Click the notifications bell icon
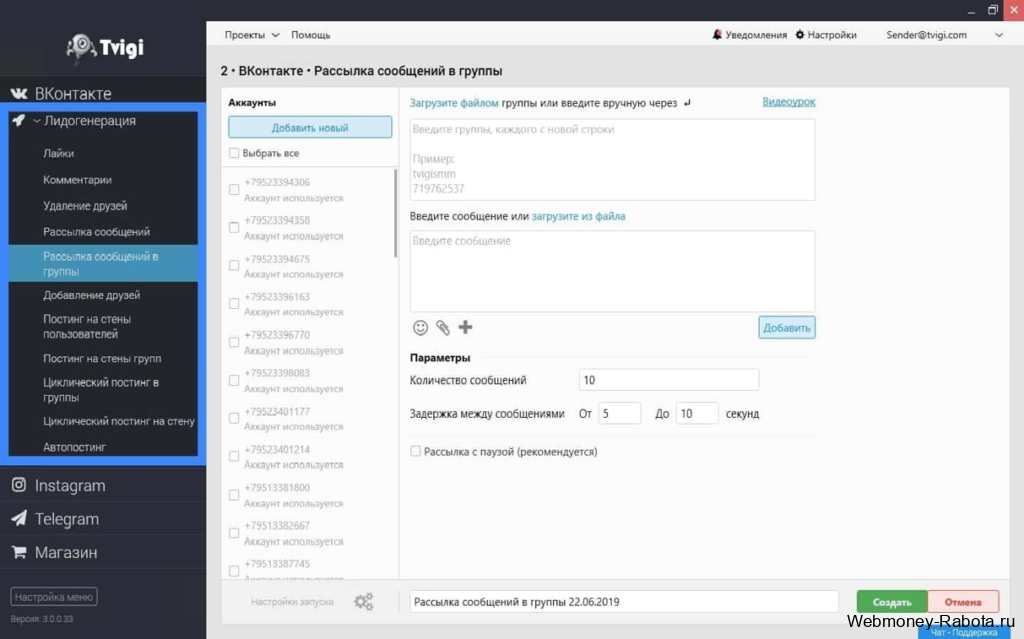The height and width of the screenshot is (639, 1024). tap(717, 35)
